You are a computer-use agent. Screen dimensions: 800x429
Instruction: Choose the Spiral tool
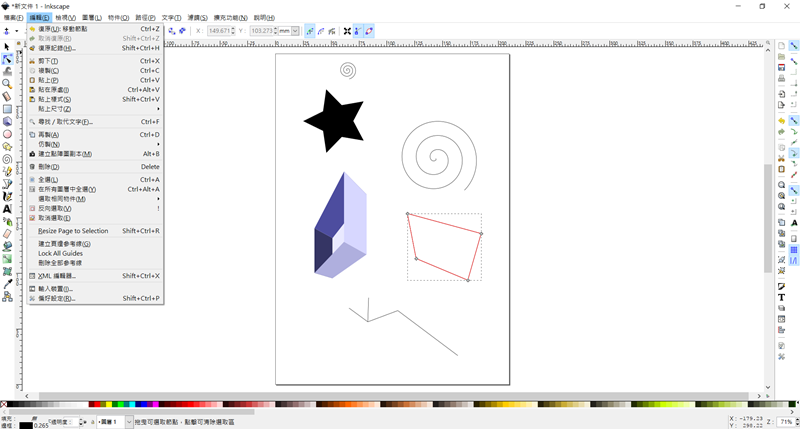tap(7, 159)
